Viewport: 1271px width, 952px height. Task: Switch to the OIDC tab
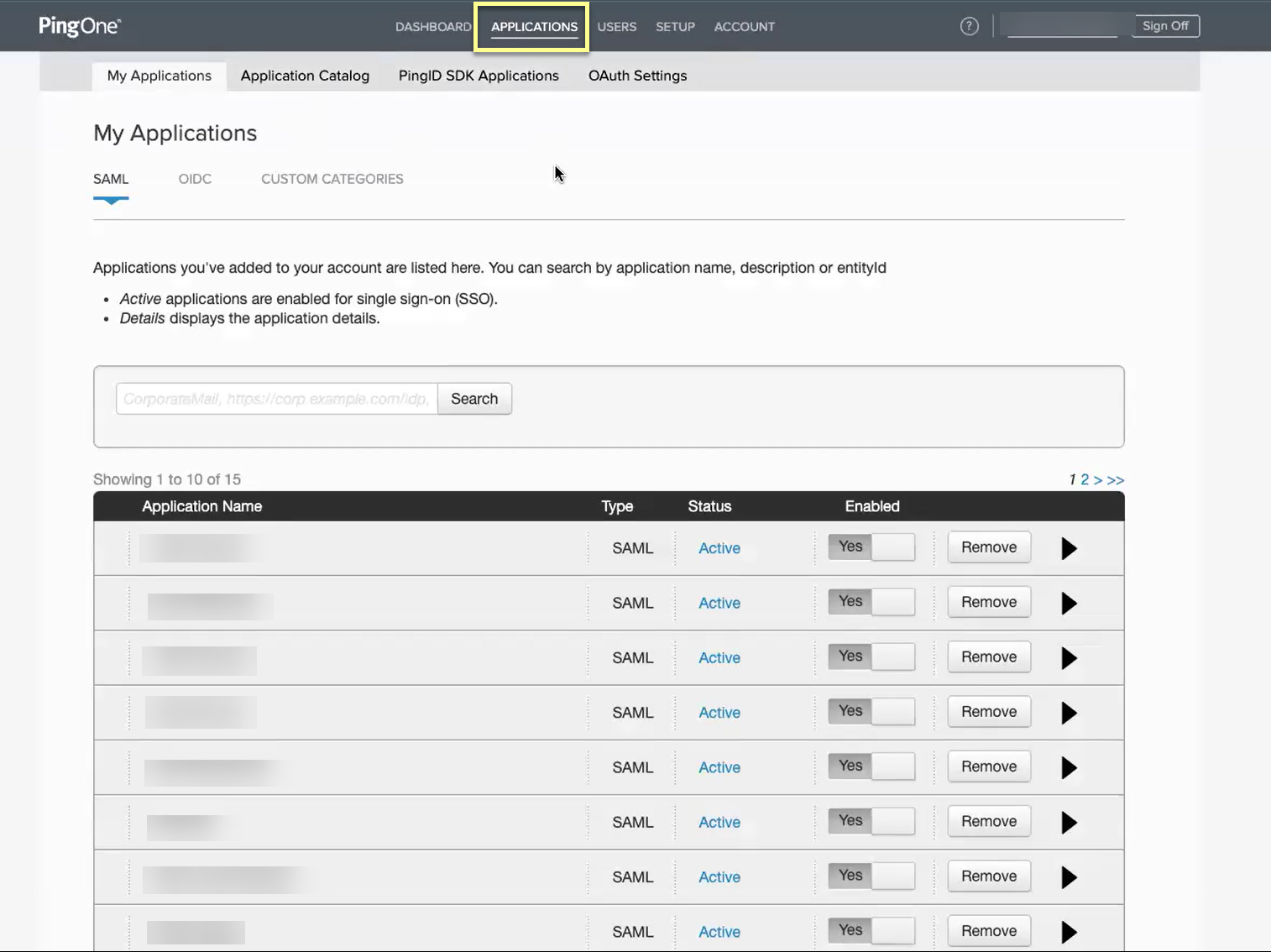[195, 179]
